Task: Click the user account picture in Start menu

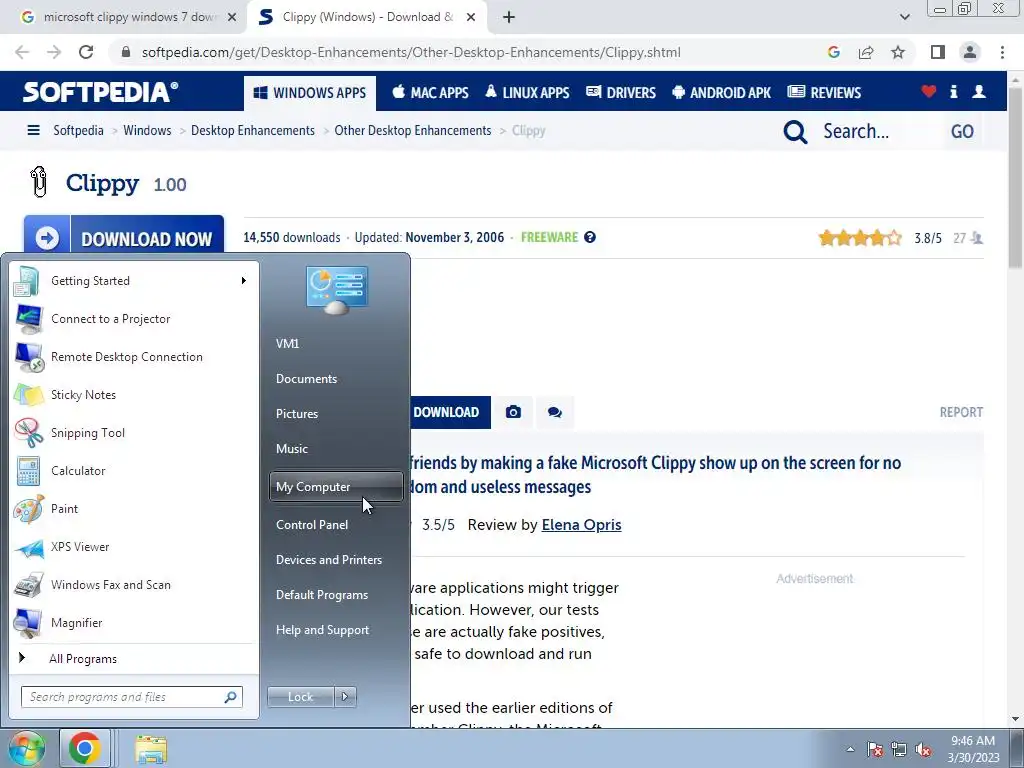Action: point(337,289)
